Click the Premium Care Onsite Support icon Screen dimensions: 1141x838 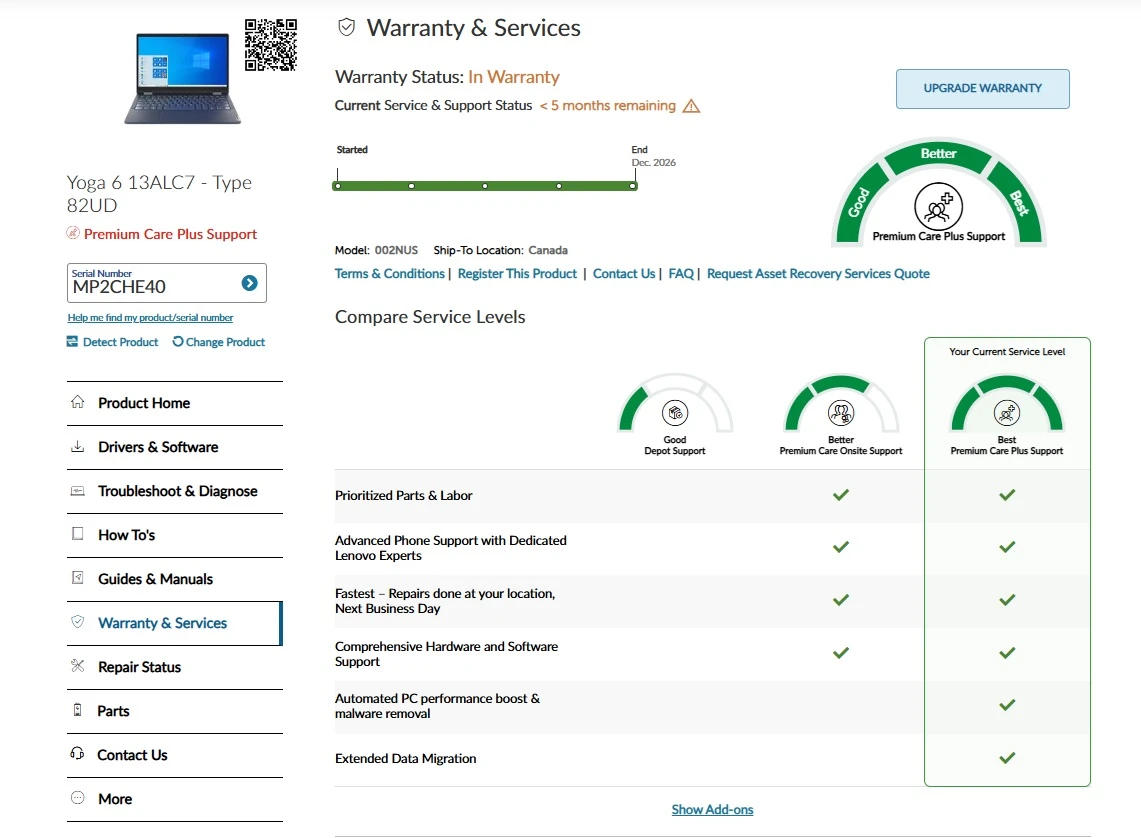[x=840, y=413]
